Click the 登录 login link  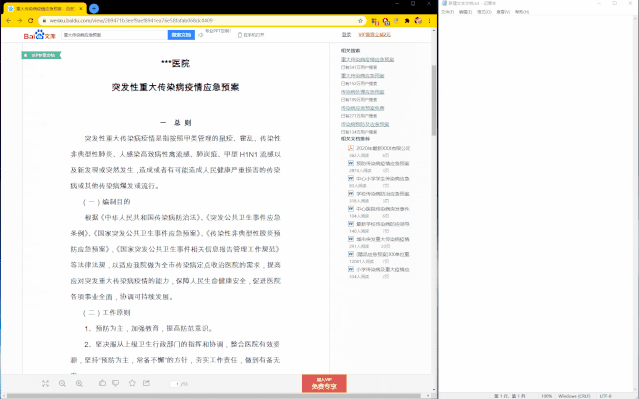point(346,35)
